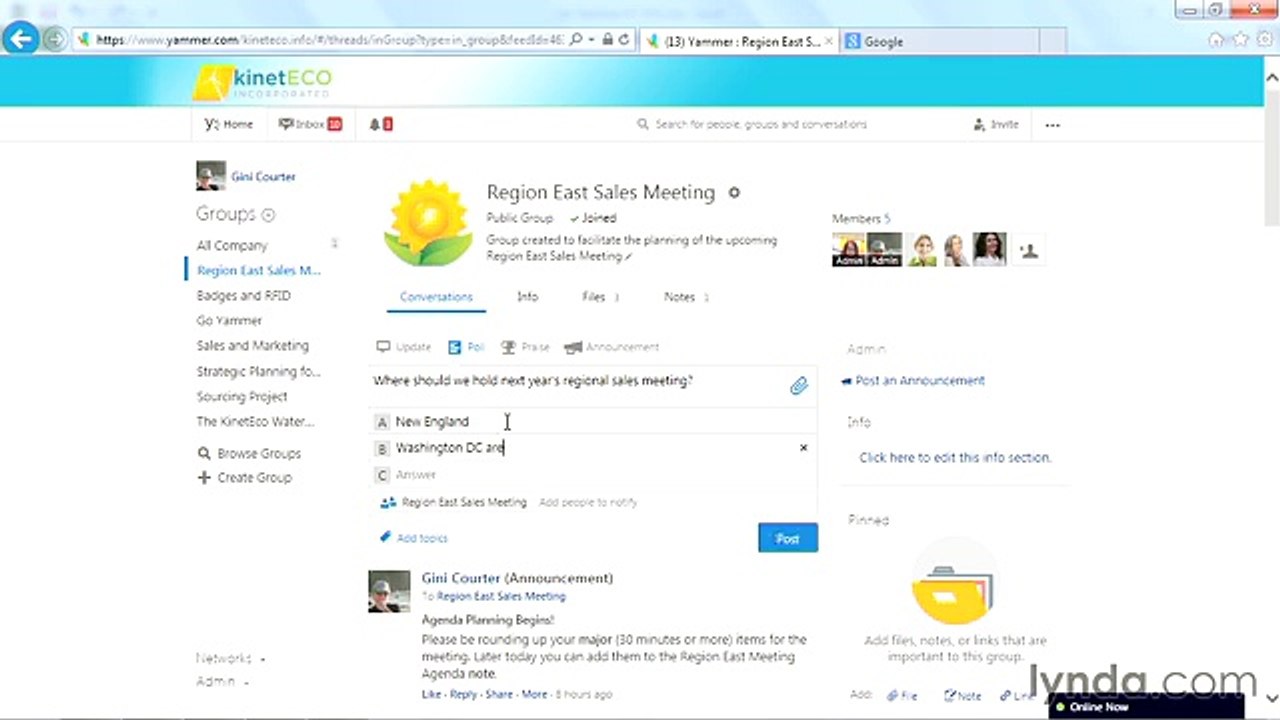Open Sales and Marketing group
1280x720 pixels.
[252, 346]
